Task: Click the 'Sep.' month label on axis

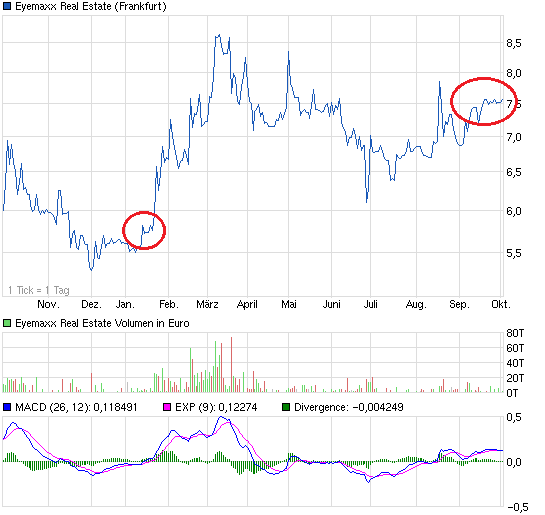Action: [x=459, y=305]
